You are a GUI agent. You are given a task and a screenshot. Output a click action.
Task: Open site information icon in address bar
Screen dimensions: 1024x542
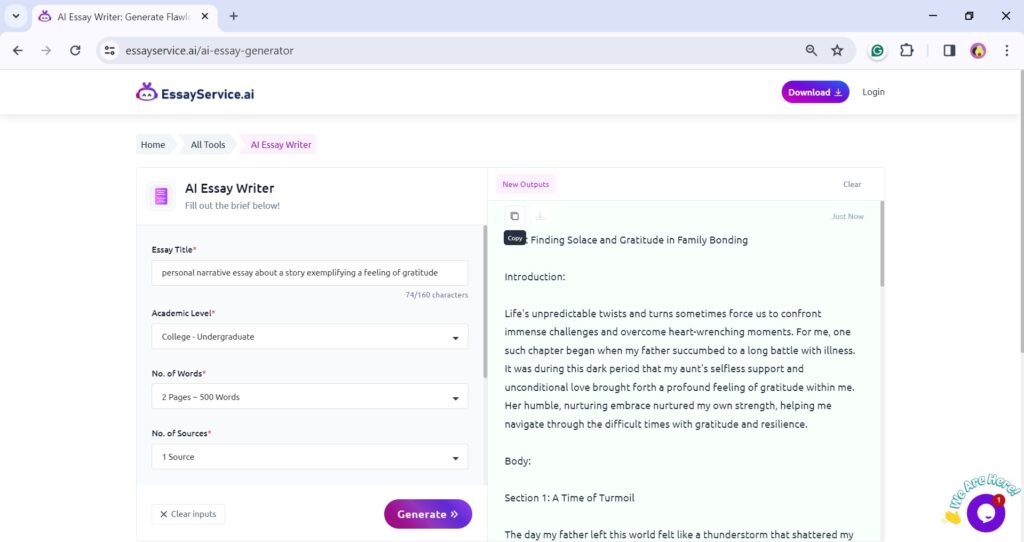coord(110,50)
